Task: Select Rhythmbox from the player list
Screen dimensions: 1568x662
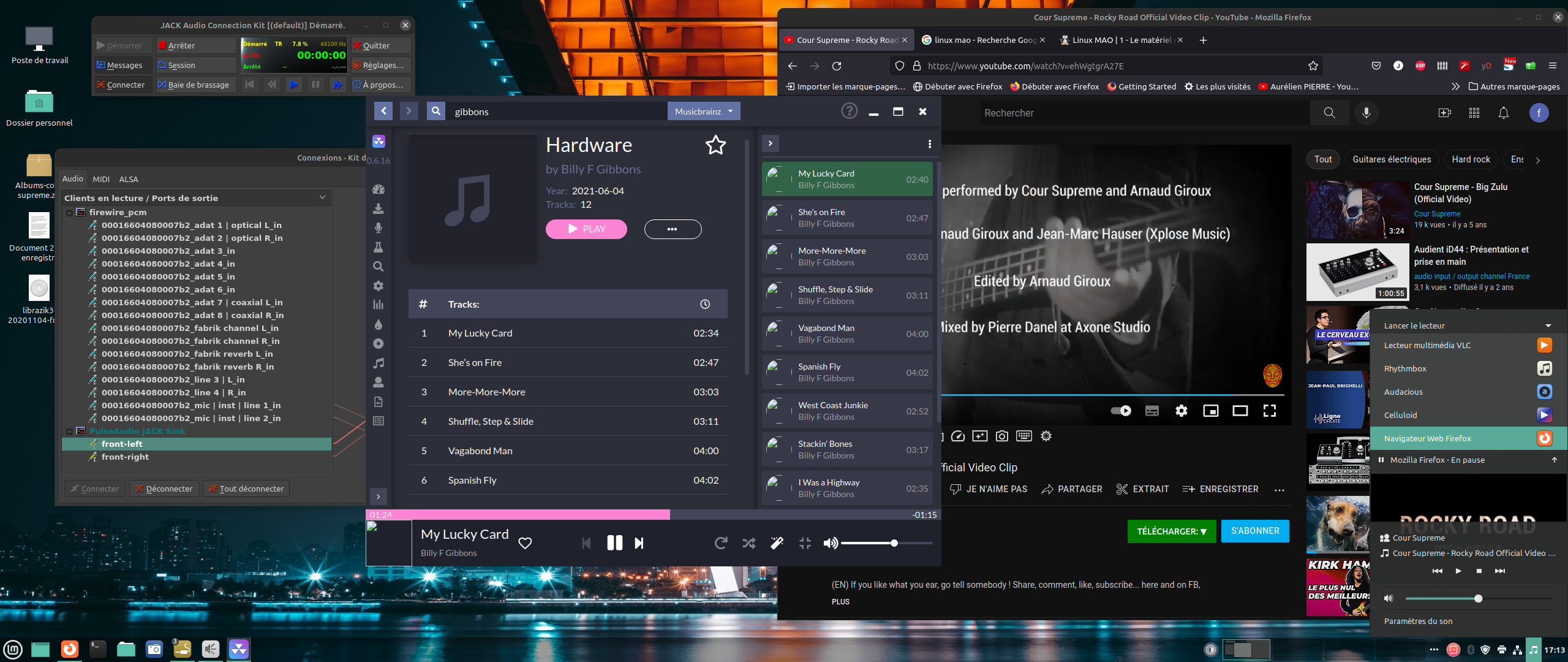Action: pyautogui.click(x=1405, y=368)
